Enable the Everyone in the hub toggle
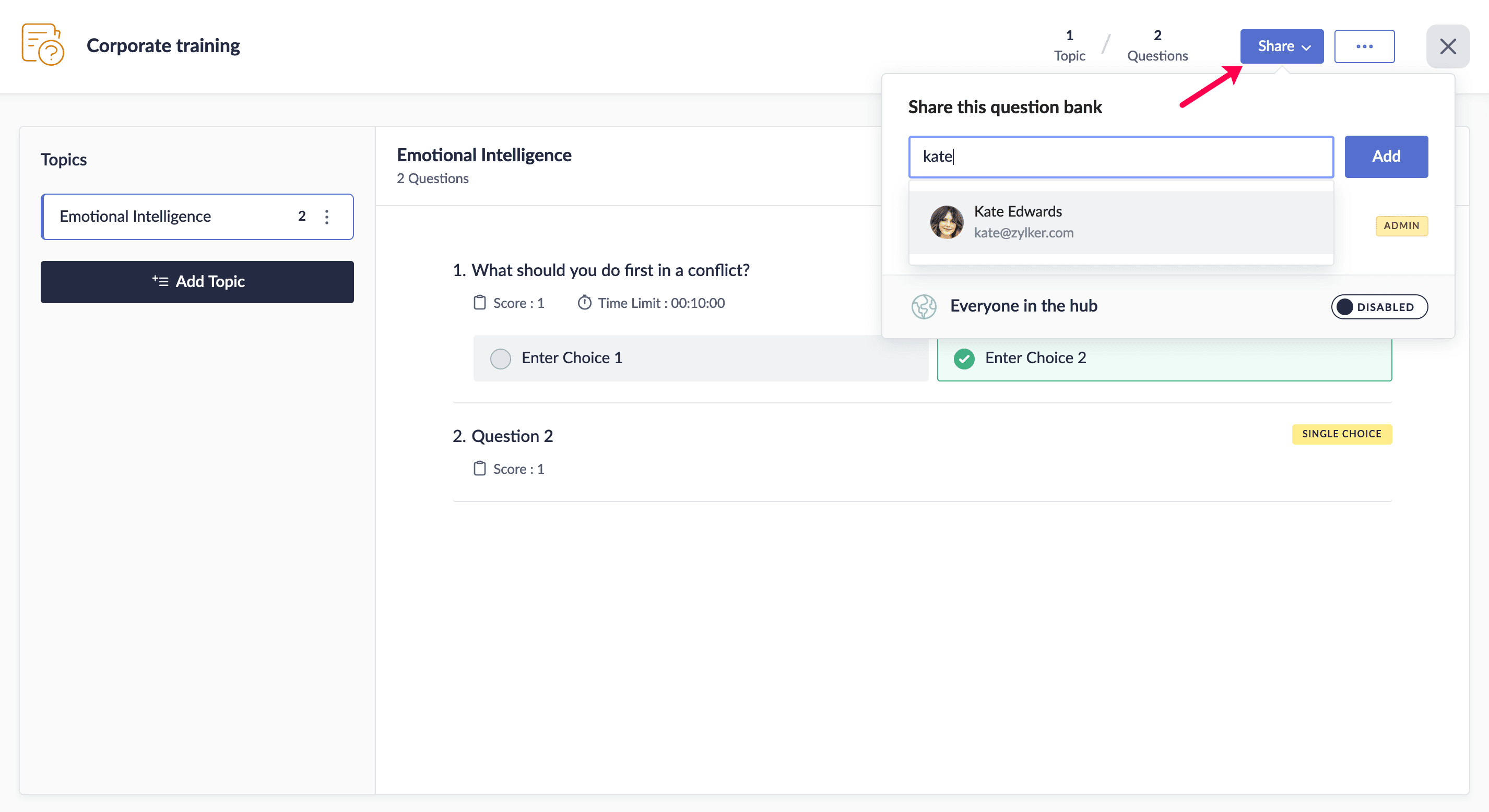This screenshot has height=812, width=1489. (x=1379, y=306)
